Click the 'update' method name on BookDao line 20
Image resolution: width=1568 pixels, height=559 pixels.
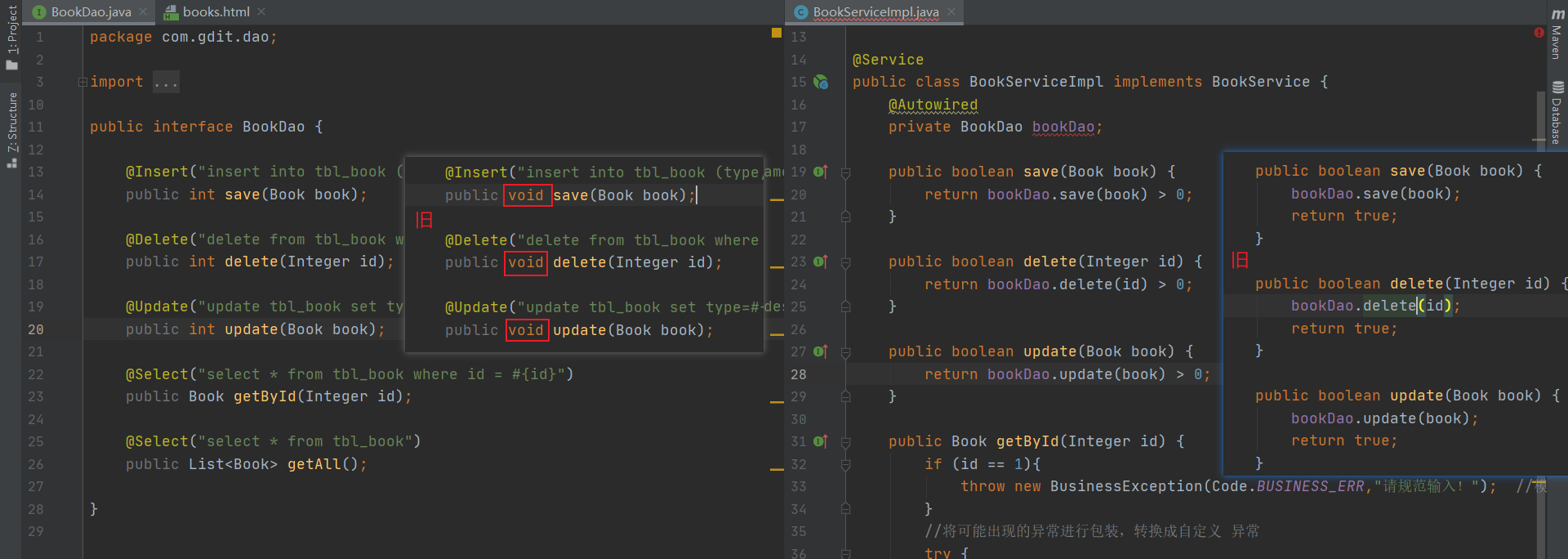[252, 329]
